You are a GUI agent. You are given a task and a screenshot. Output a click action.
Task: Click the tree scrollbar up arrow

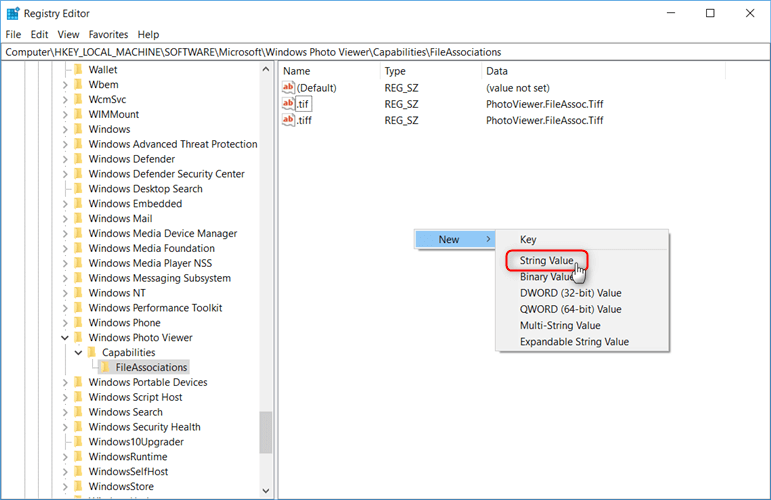266,69
